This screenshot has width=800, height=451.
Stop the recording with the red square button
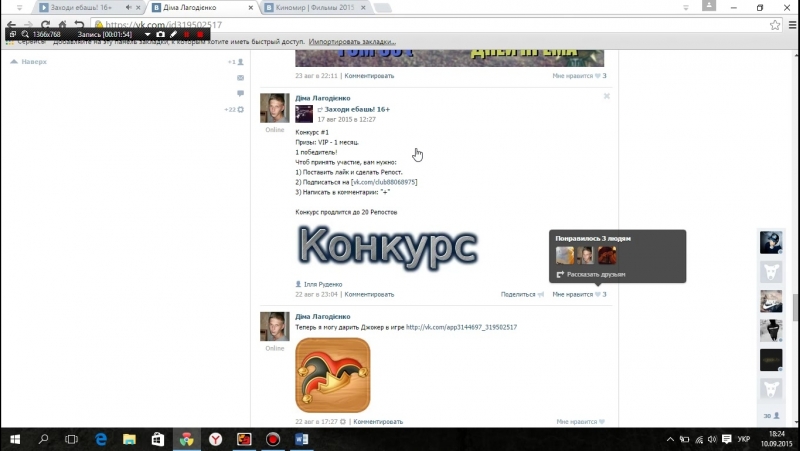pos(200,34)
